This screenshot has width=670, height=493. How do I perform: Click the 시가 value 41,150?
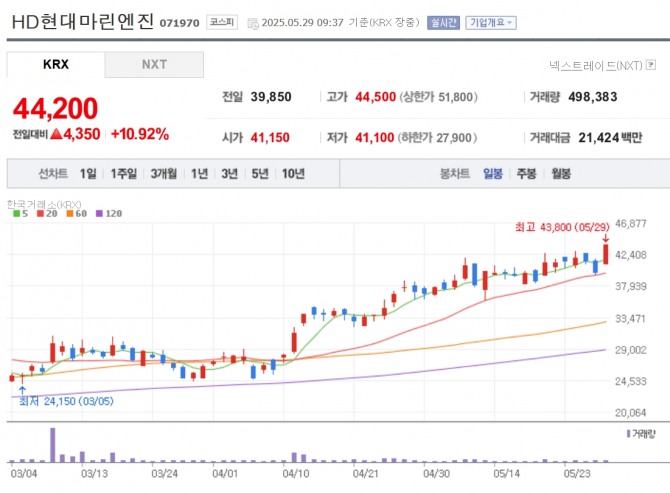pos(270,138)
